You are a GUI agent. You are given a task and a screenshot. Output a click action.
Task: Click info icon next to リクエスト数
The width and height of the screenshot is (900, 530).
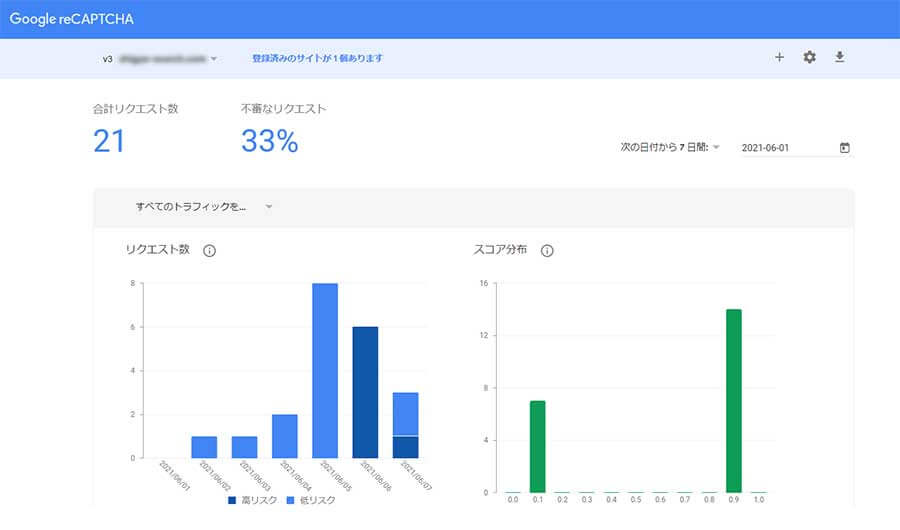coord(209,251)
